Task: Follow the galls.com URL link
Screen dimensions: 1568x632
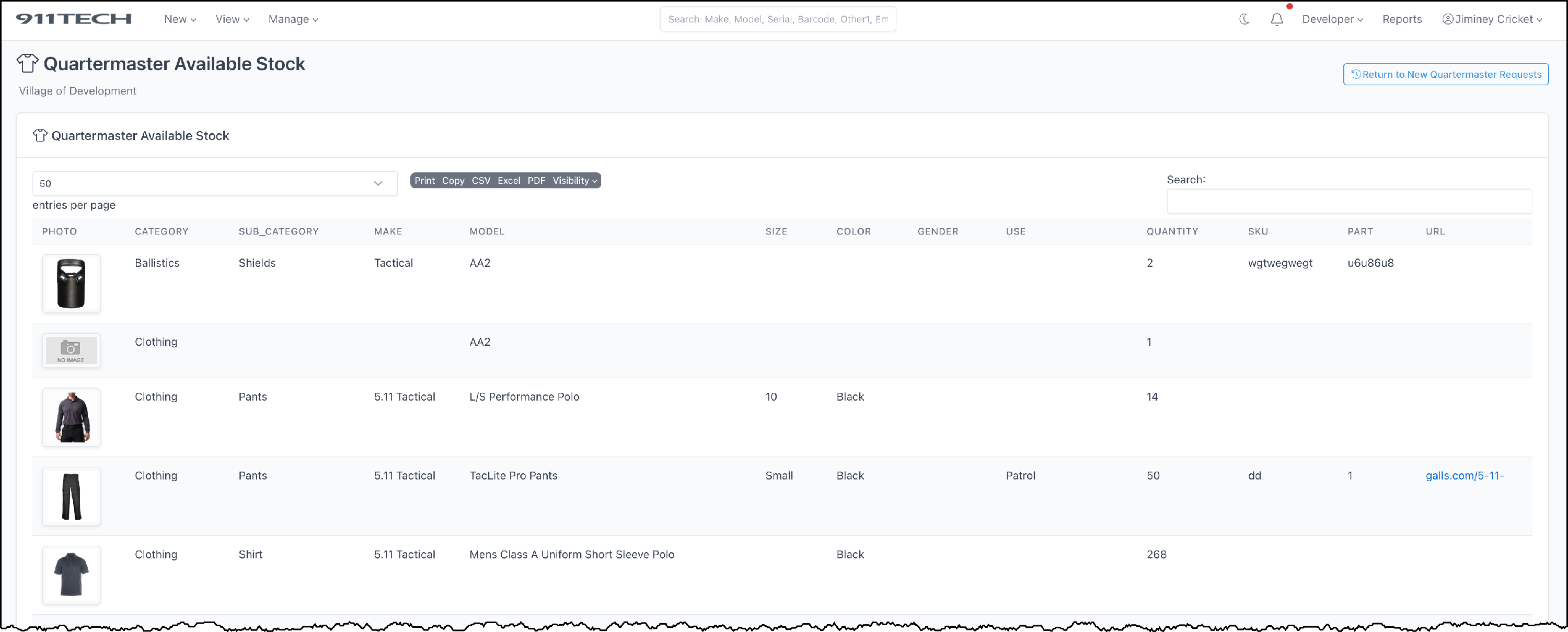Action: point(1464,476)
